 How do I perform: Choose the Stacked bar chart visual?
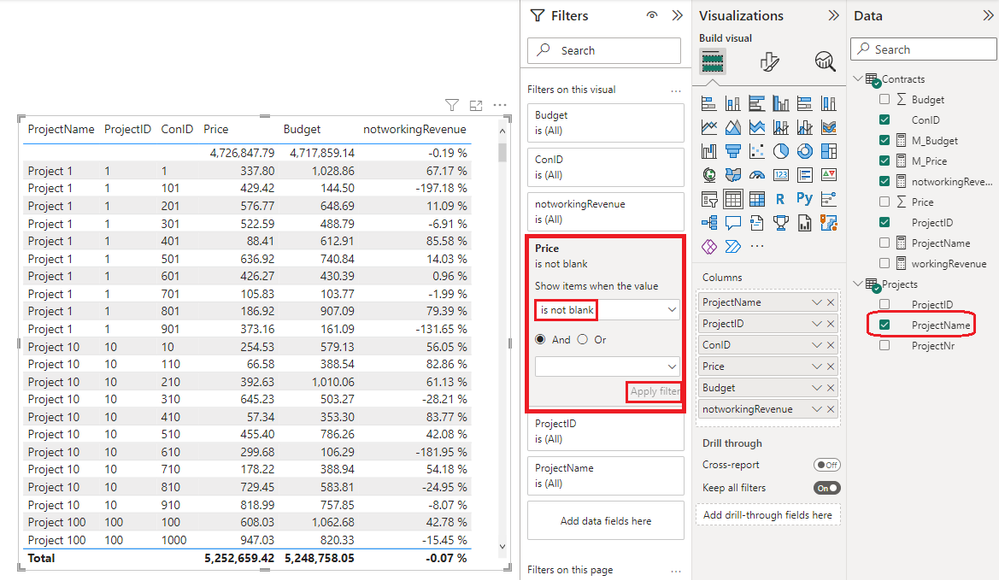[x=708, y=103]
